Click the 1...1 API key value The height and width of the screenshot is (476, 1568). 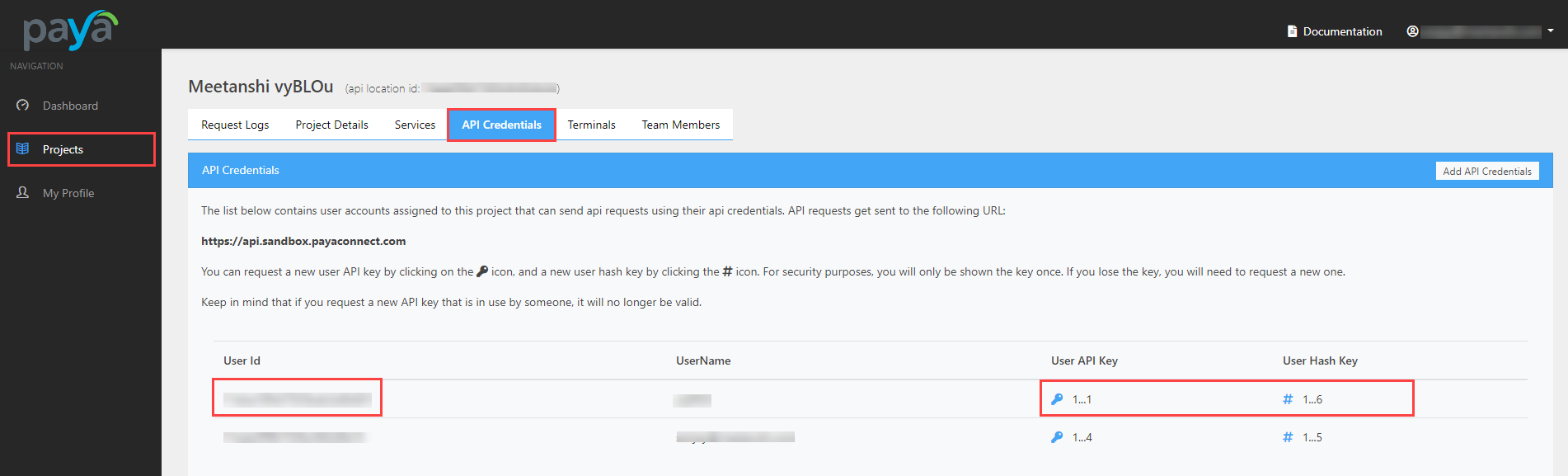(x=1082, y=399)
